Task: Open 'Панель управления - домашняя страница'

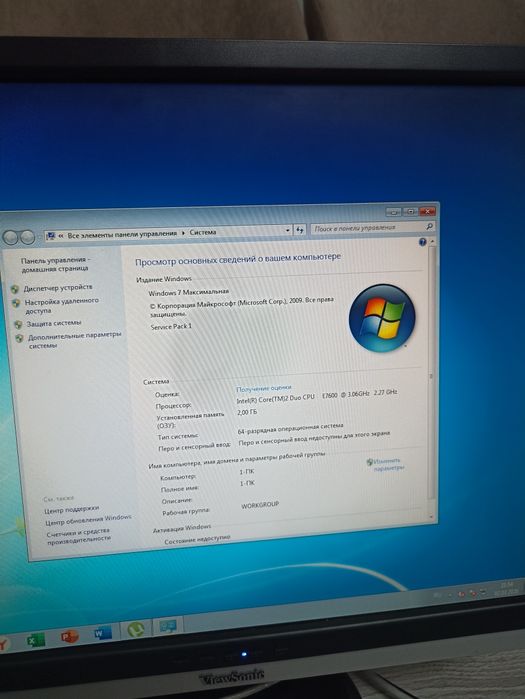Action: point(55,264)
